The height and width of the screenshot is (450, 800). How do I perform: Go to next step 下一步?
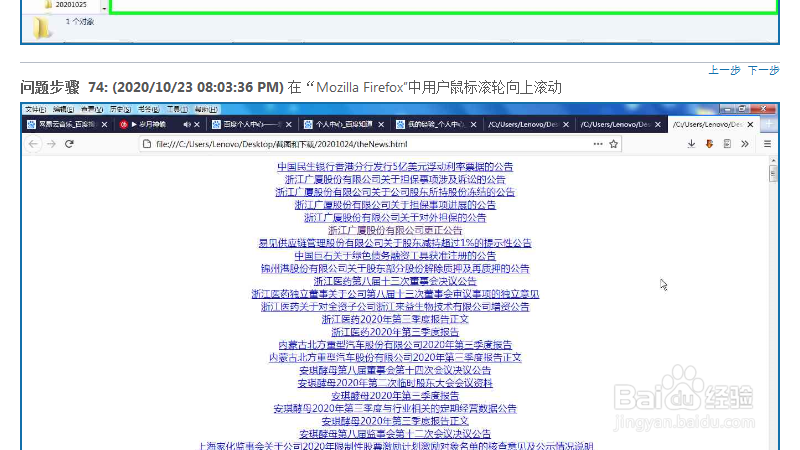click(x=764, y=70)
